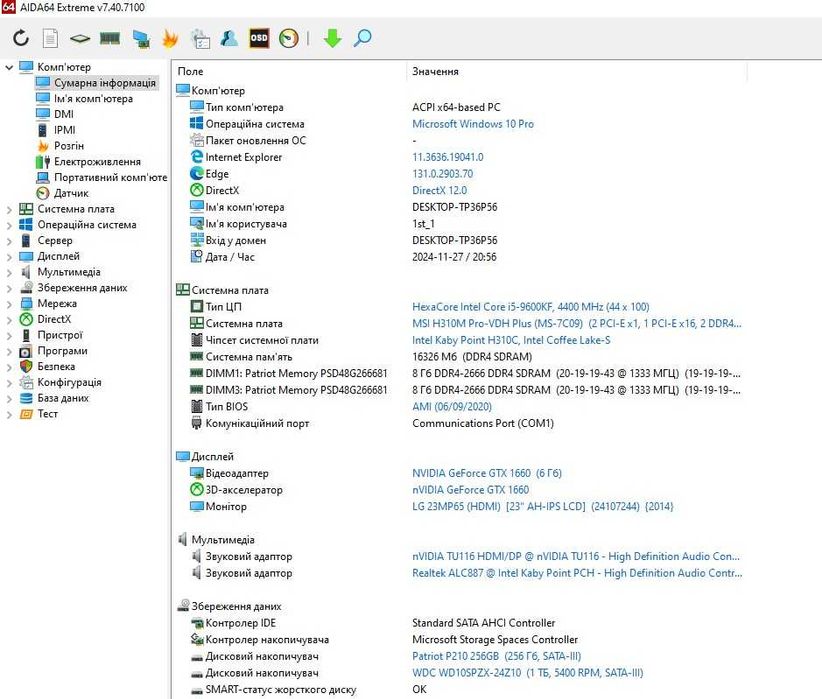Expand the Операційна система tree node

[x=9, y=225]
